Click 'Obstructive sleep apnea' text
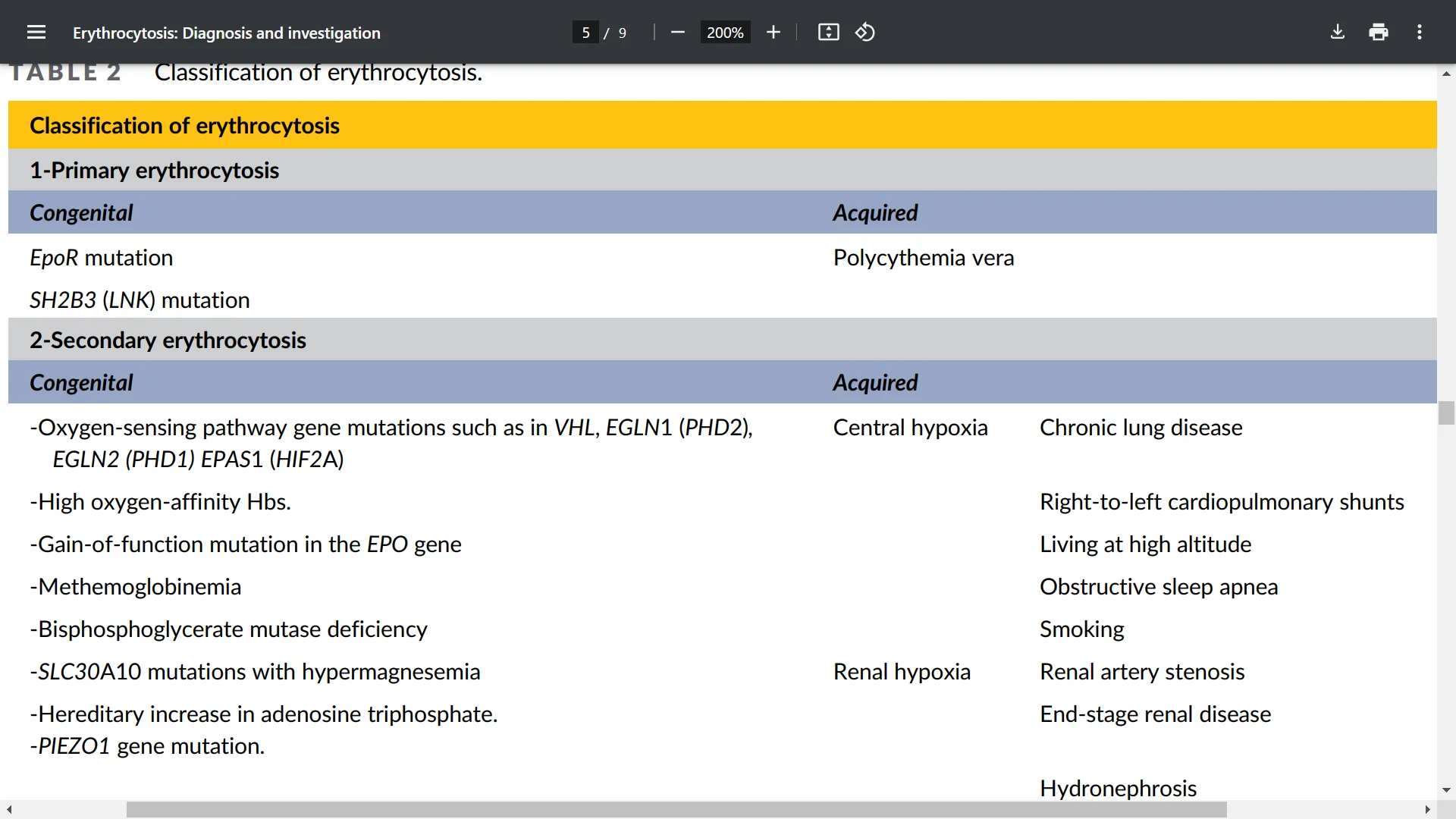This screenshot has width=1456, height=819. [x=1159, y=587]
